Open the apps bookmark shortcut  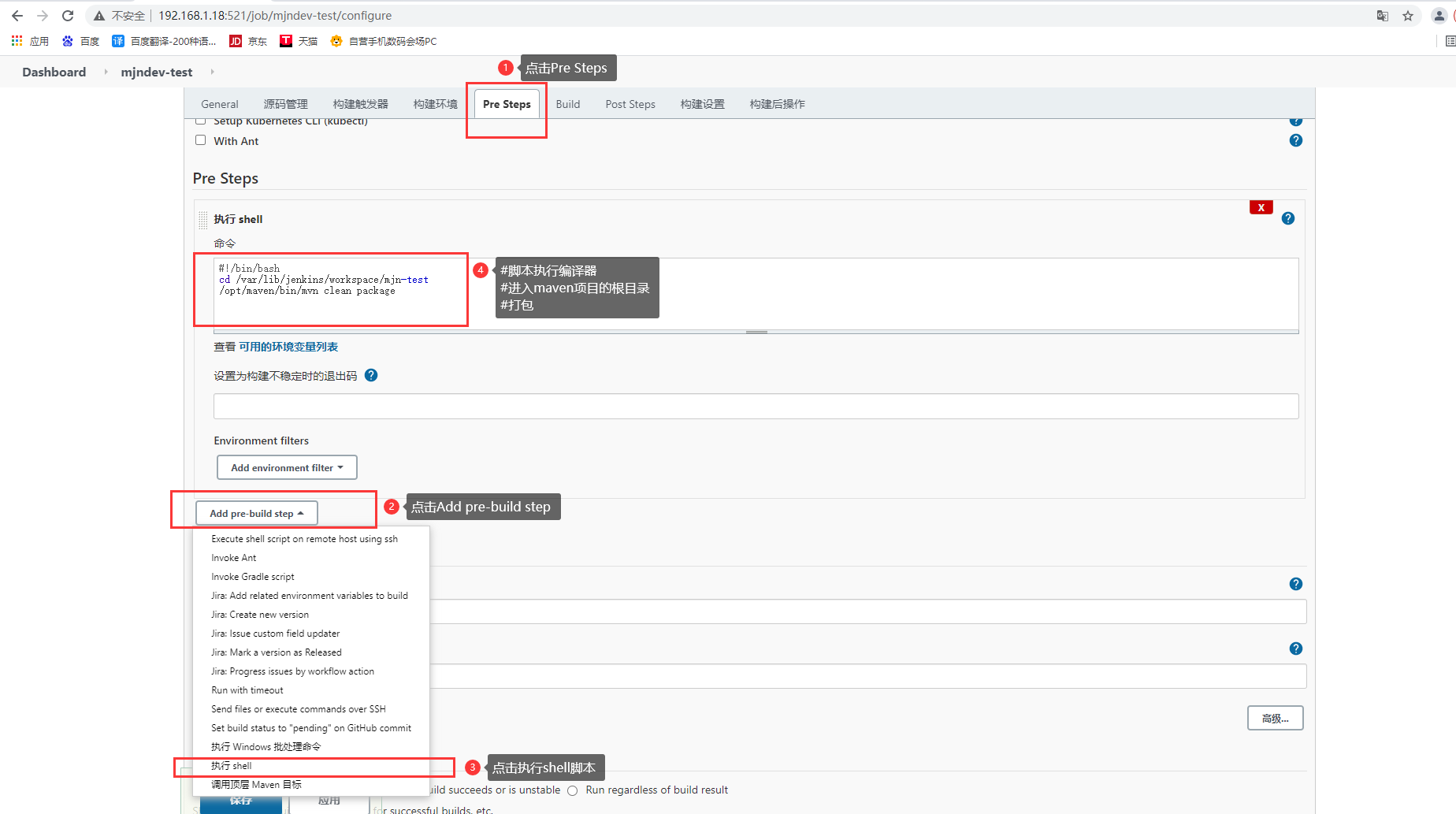click(x=30, y=41)
